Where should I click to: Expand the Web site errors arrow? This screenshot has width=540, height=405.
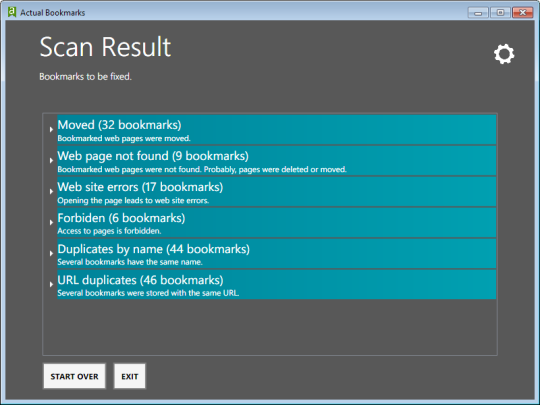coord(51,191)
